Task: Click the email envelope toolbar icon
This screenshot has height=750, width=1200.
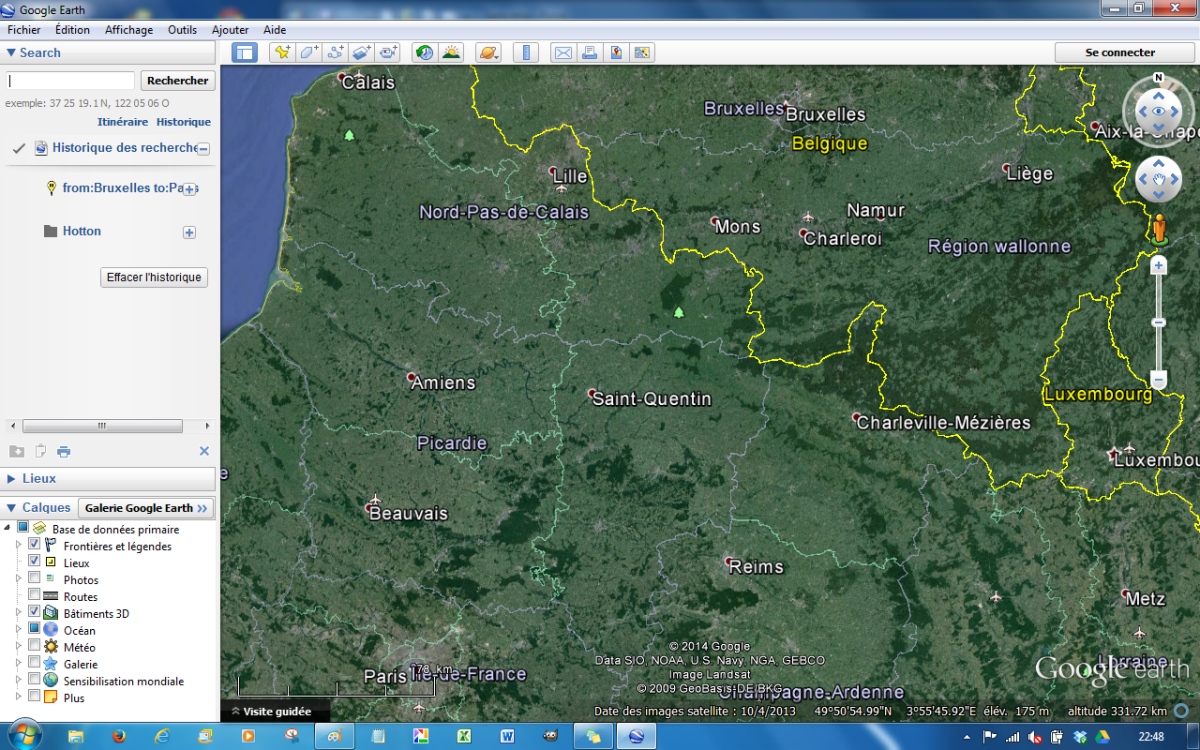Action: click(x=563, y=53)
